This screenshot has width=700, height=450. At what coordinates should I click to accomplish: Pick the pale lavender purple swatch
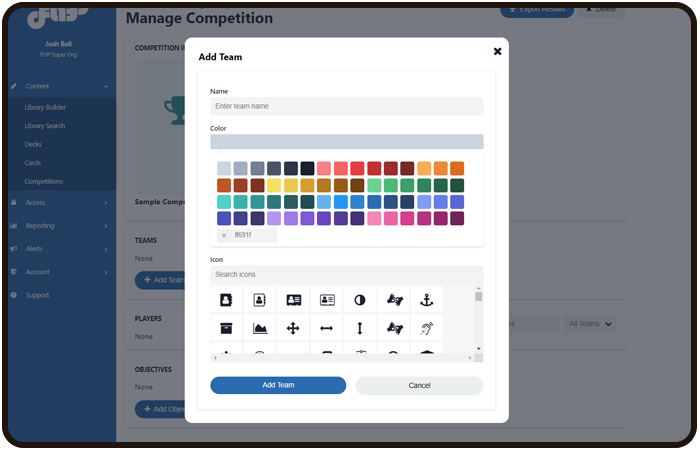tap(274, 218)
